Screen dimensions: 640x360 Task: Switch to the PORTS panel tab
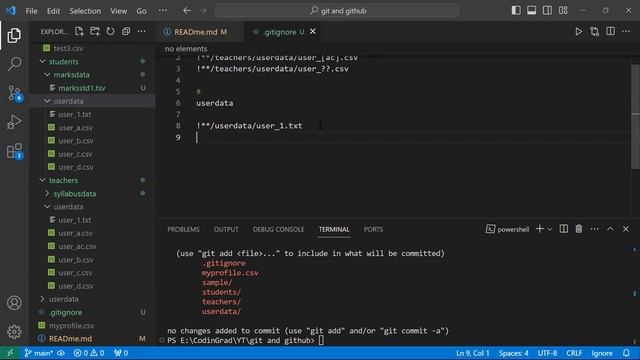click(373, 229)
